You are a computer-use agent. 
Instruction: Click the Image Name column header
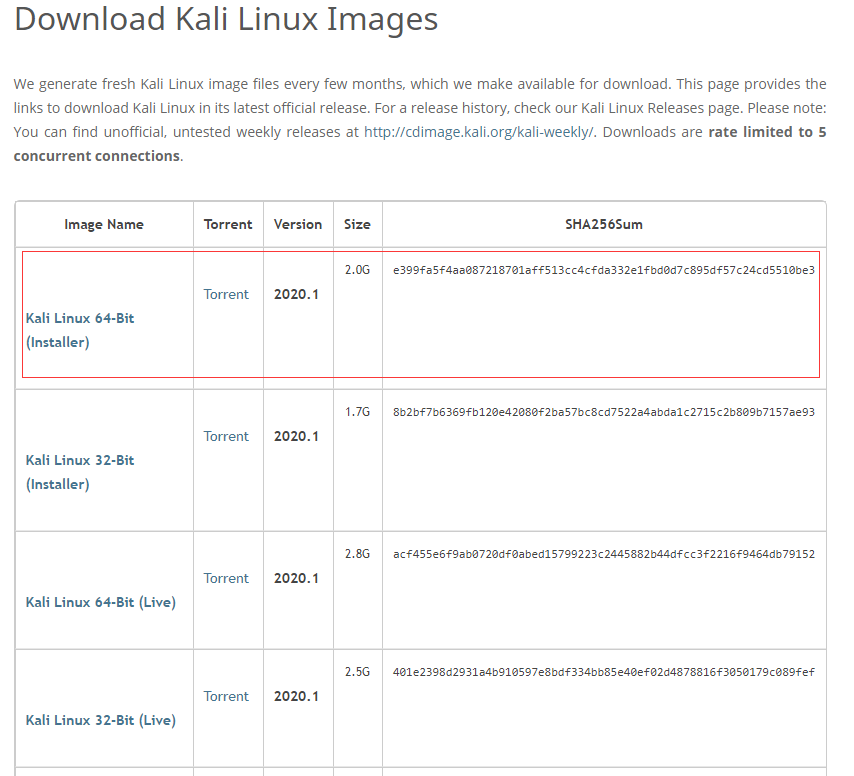click(x=104, y=224)
